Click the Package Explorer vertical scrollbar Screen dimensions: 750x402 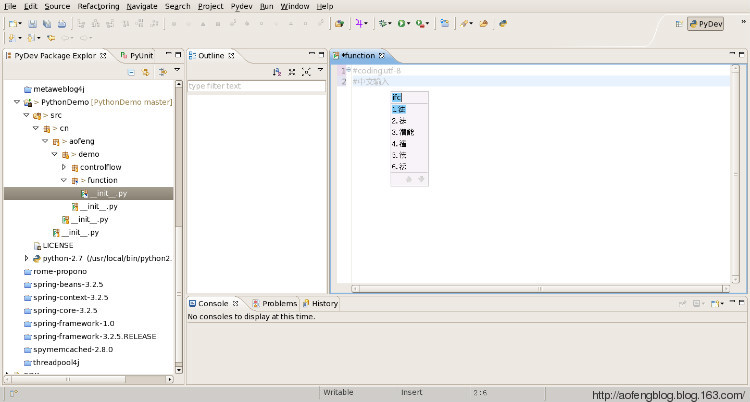179,227
